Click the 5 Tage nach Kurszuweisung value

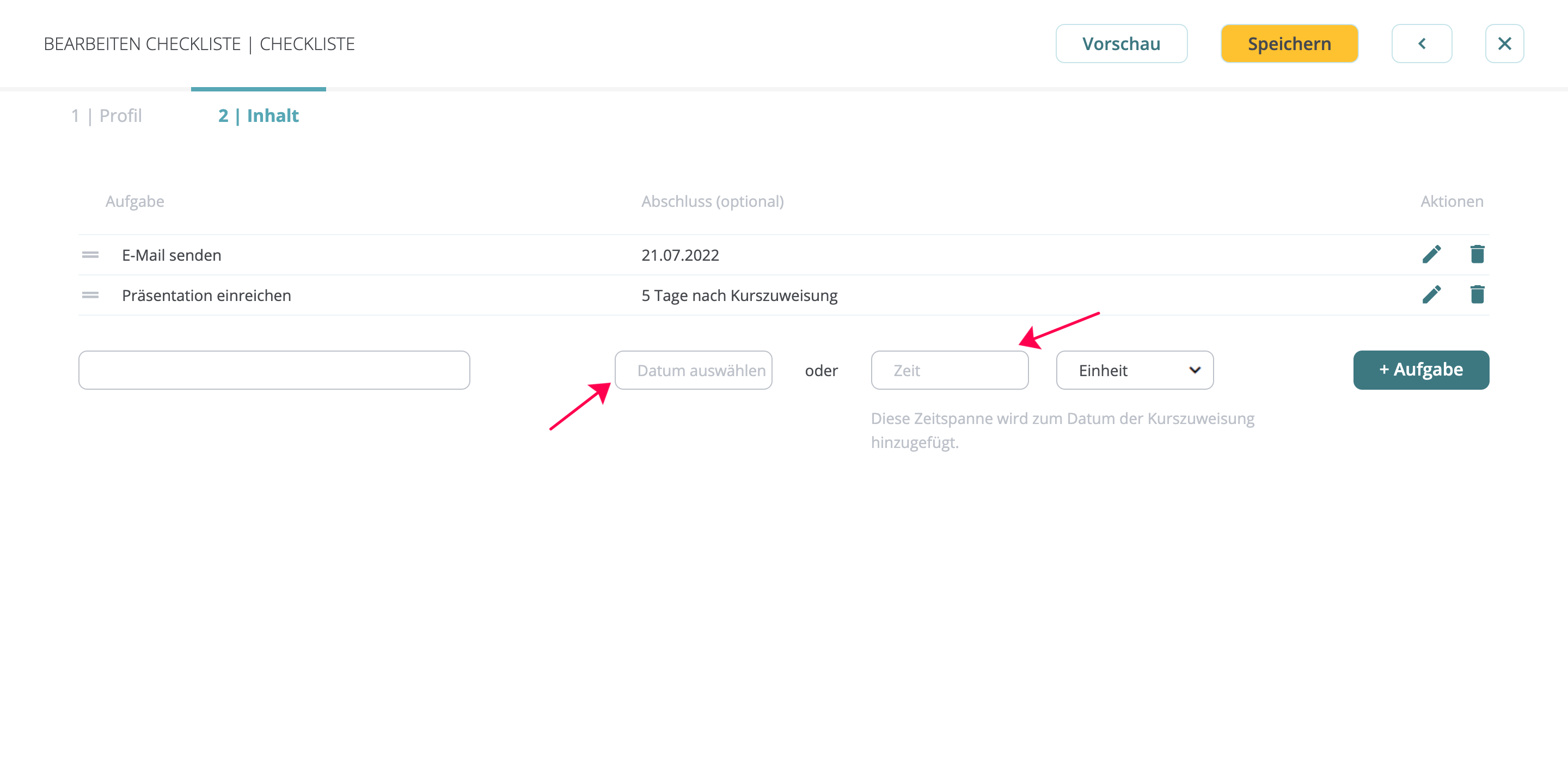tap(739, 295)
